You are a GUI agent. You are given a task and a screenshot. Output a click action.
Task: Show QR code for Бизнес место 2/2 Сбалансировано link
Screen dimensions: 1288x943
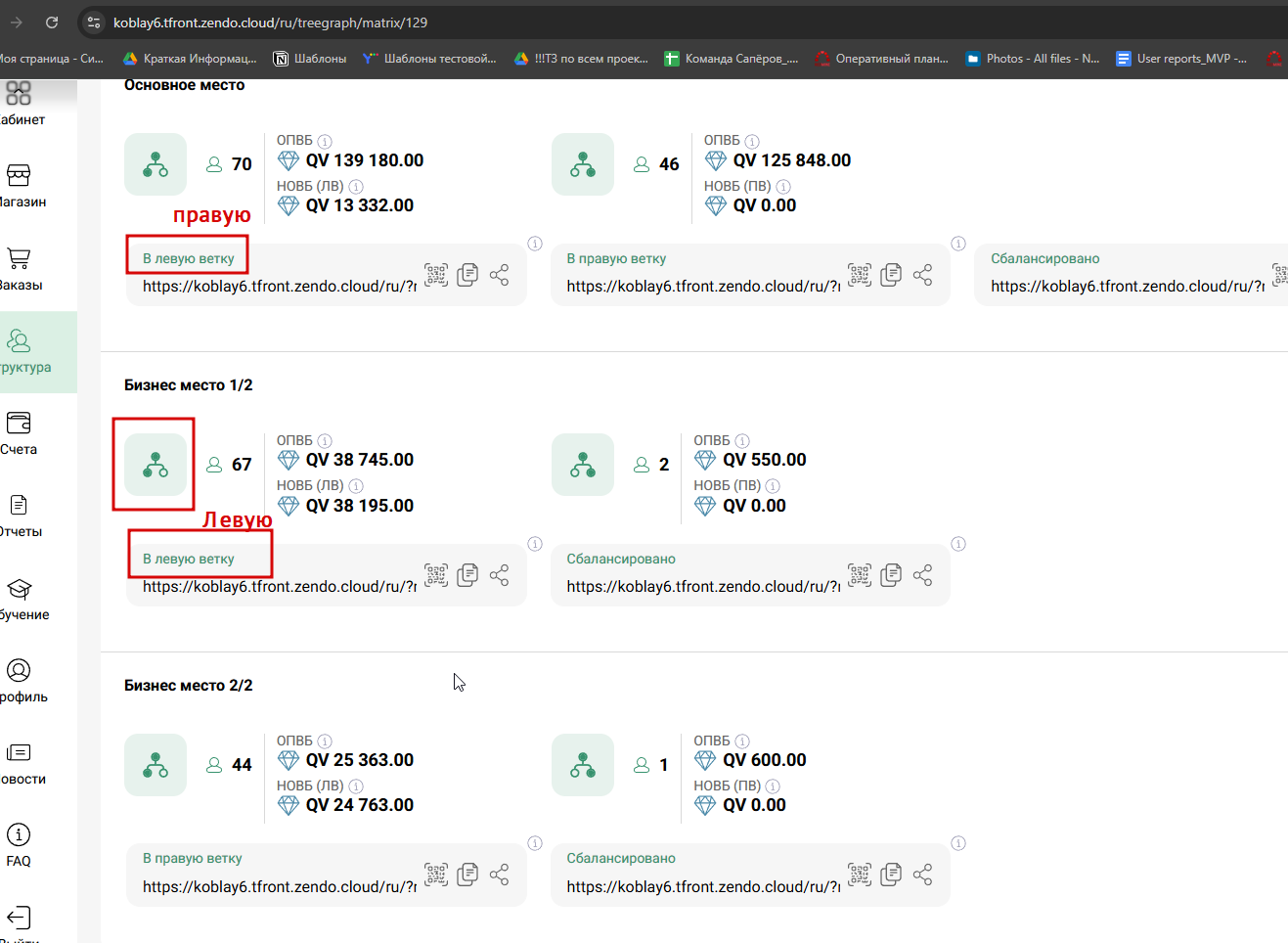tap(860, 875)
